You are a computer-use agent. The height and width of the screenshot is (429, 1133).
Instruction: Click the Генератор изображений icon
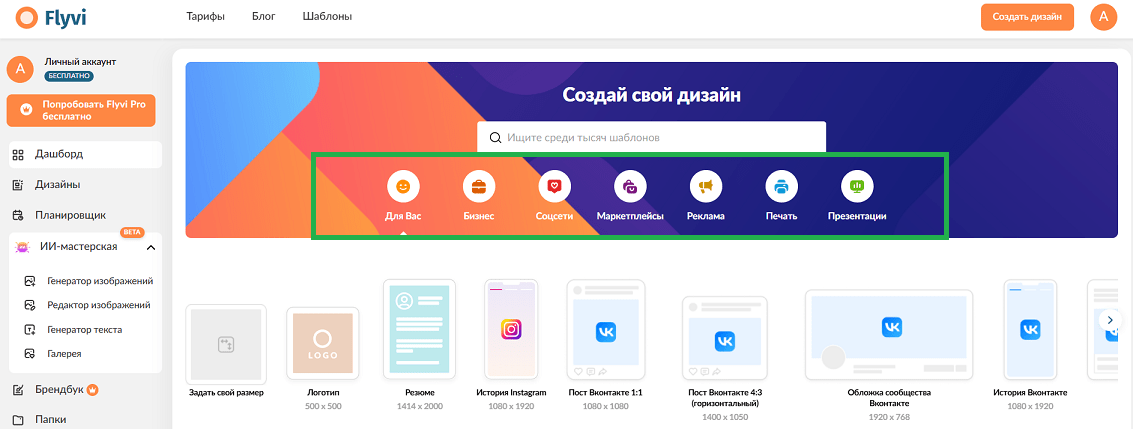tap(30, 281)
